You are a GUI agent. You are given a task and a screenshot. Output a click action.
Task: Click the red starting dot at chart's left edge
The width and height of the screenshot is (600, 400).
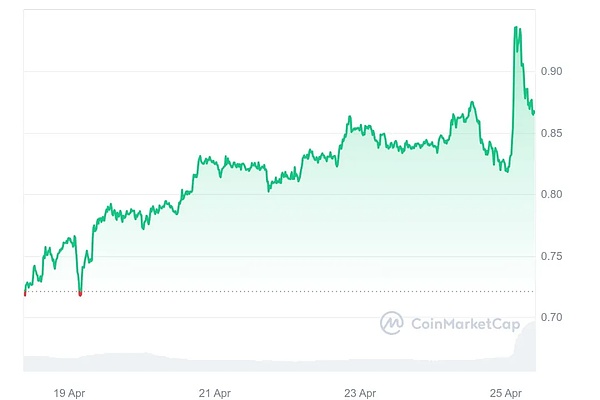(24, 293)
